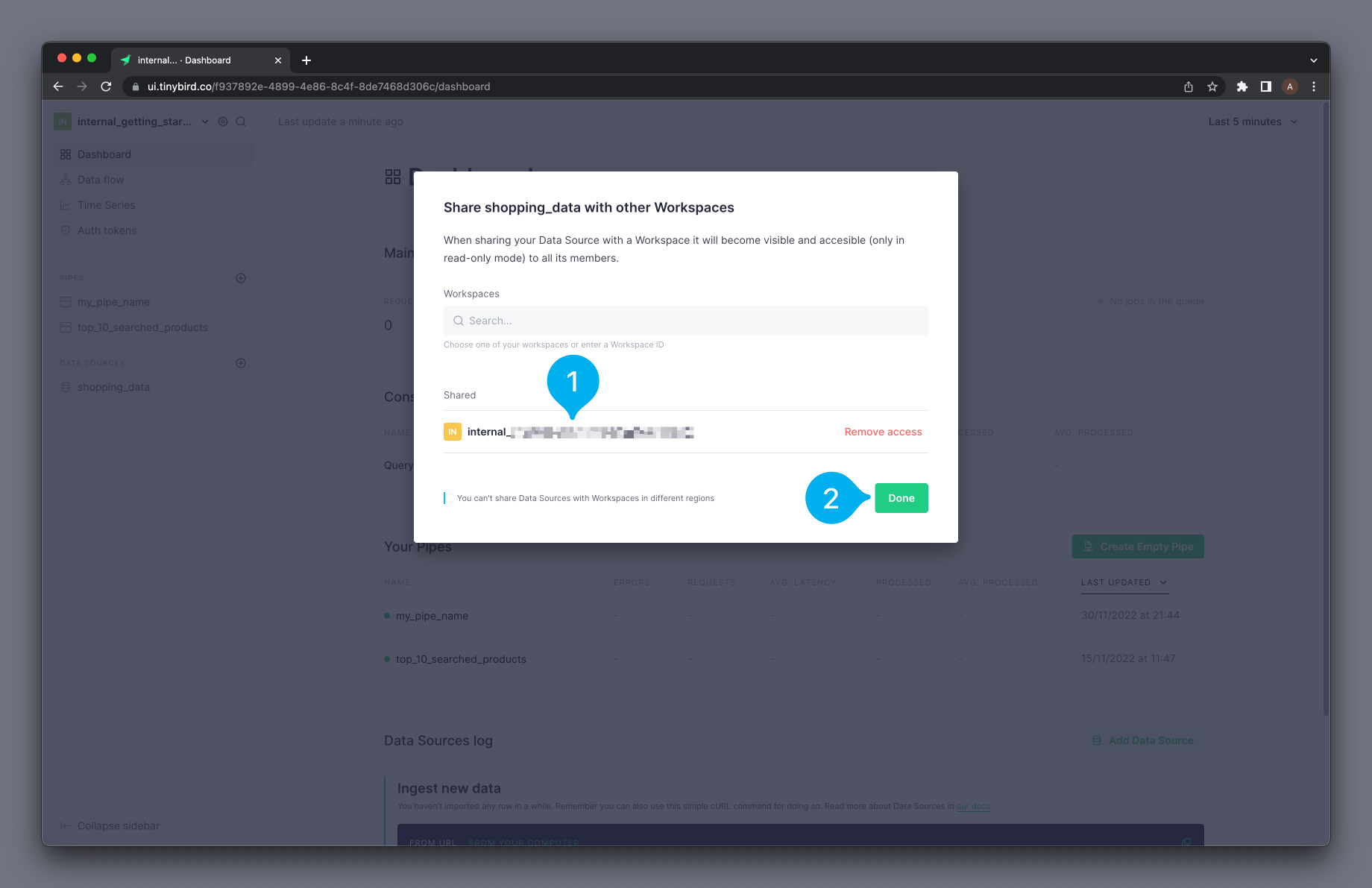Screen dimensions: 1372x888
Task: Add a new pipe with the Pipes plus icon
Action: coord(241,278)
